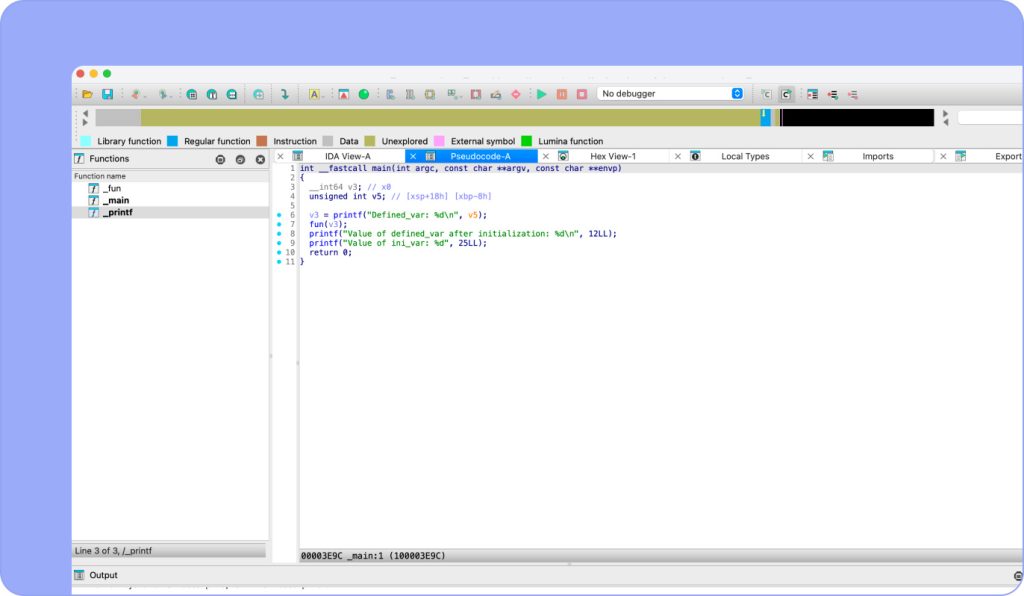Click the Open file folder icon
This screenshot has height=596, width=1024.
tap(88, 94)
